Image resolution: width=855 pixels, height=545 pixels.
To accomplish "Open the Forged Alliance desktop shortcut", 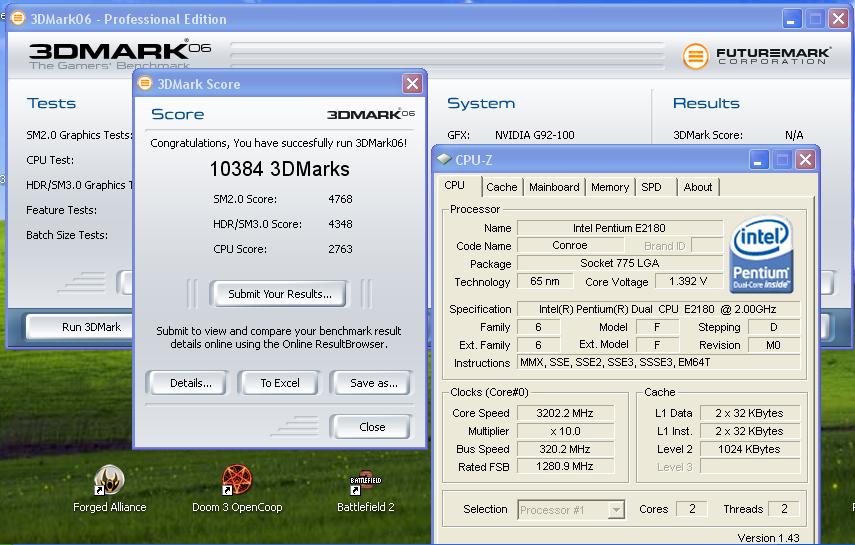I will click(x=109, y=489).
